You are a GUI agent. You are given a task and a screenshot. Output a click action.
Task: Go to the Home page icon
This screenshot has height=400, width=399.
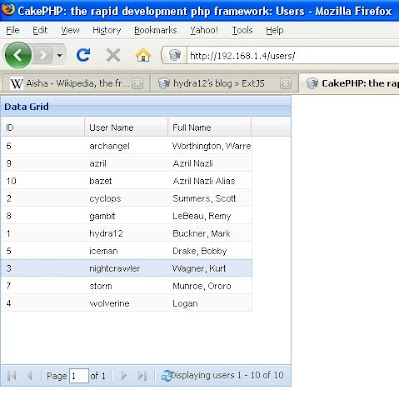coord(143,55)
